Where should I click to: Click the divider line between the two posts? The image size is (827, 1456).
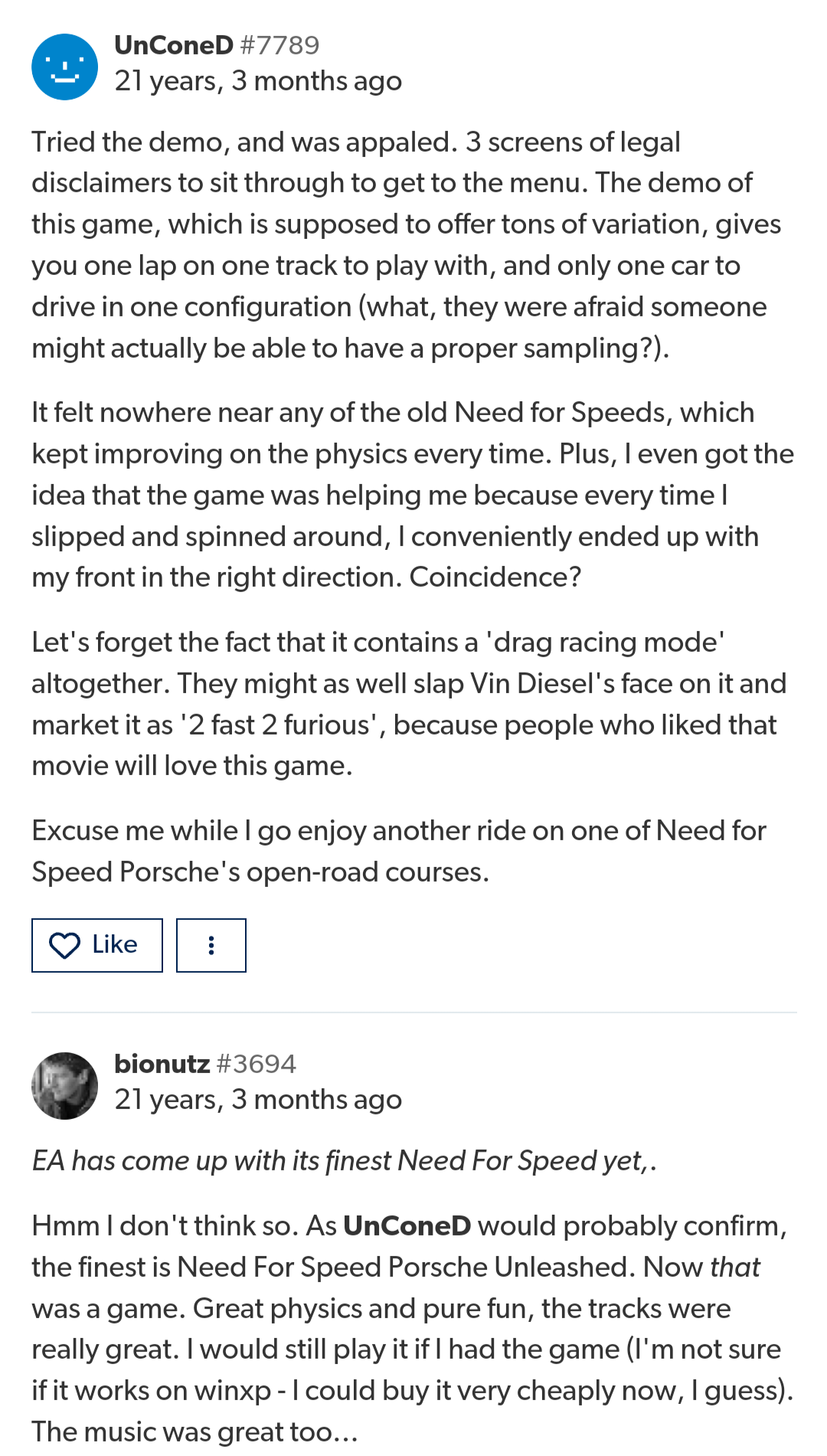tap(413, 1013)
